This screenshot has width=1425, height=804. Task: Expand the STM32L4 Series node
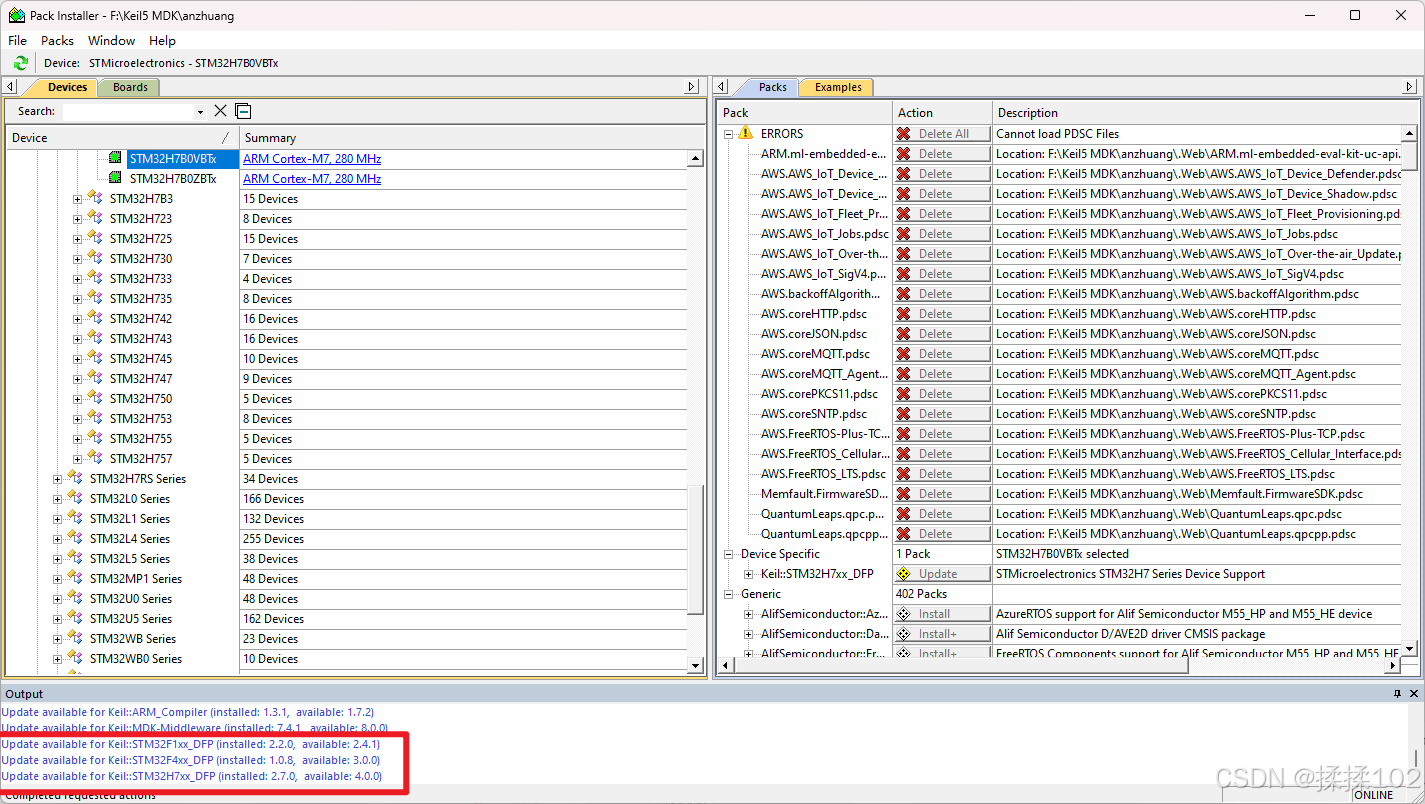[x=57, y=538]
